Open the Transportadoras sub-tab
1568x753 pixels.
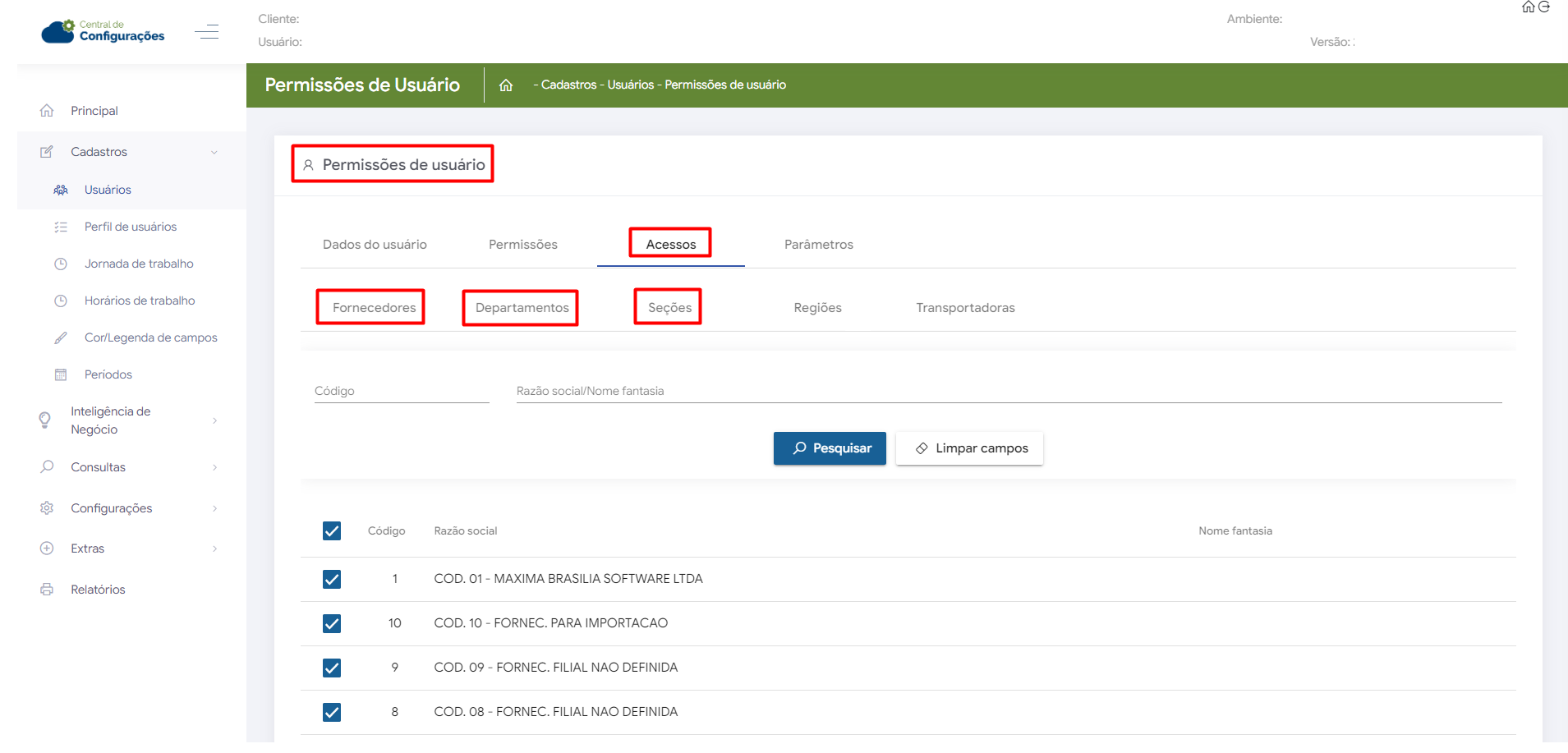[965, 308]
